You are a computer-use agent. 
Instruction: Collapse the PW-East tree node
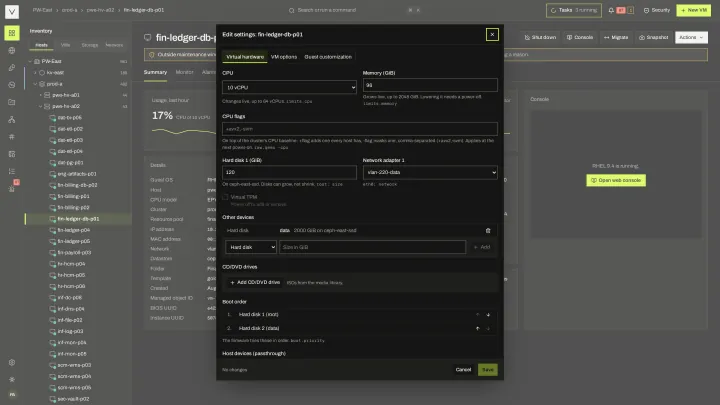point(30,61)
